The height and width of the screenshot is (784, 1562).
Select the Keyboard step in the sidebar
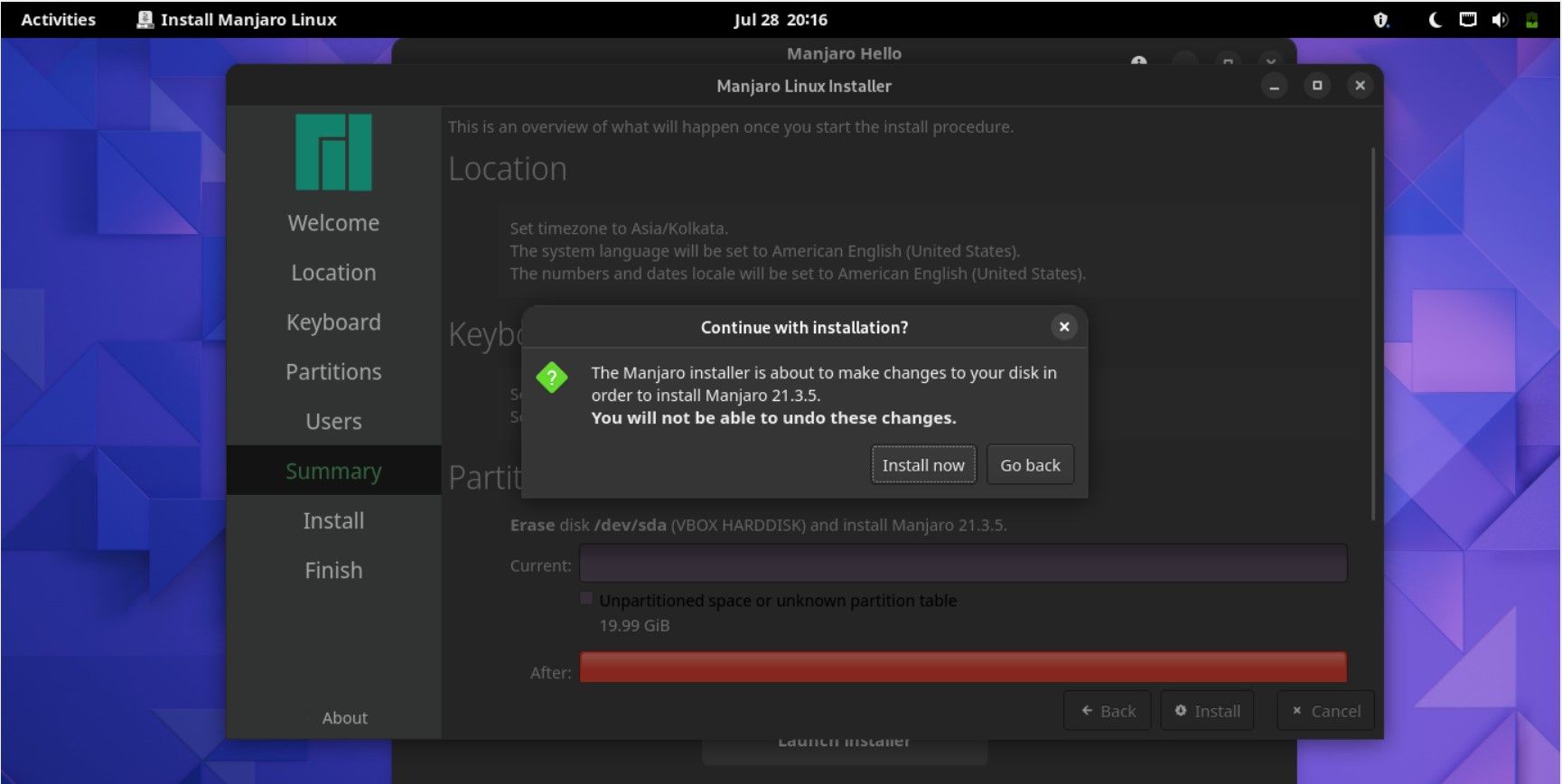pyautogui.click(x=333, y=322)
